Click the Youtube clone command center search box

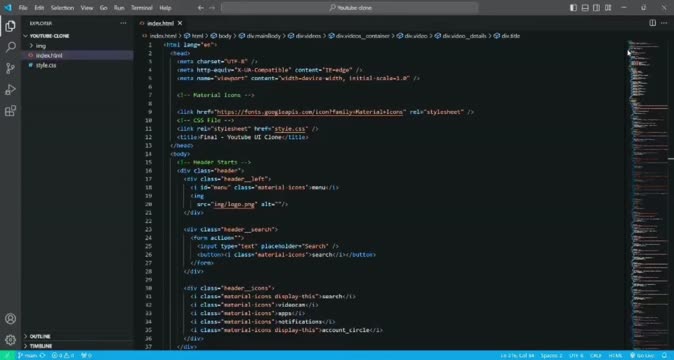pos(349,8)
